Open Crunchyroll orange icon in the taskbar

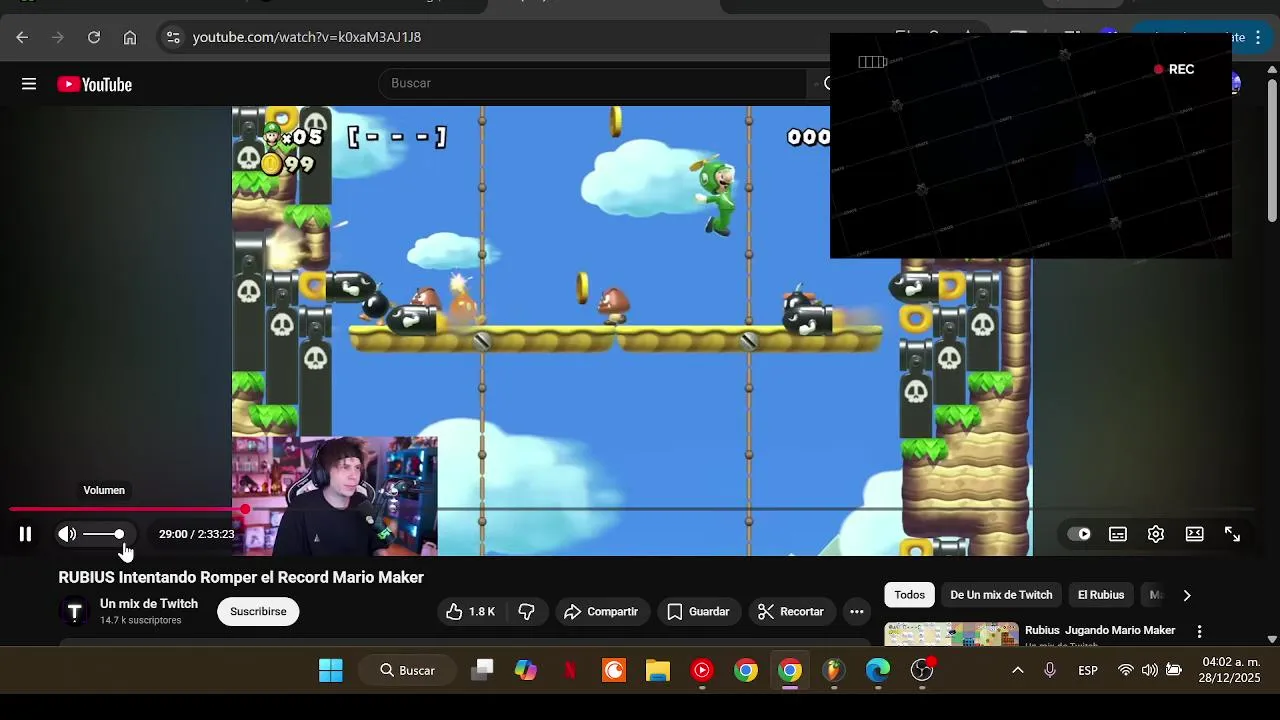pos(614,670)
